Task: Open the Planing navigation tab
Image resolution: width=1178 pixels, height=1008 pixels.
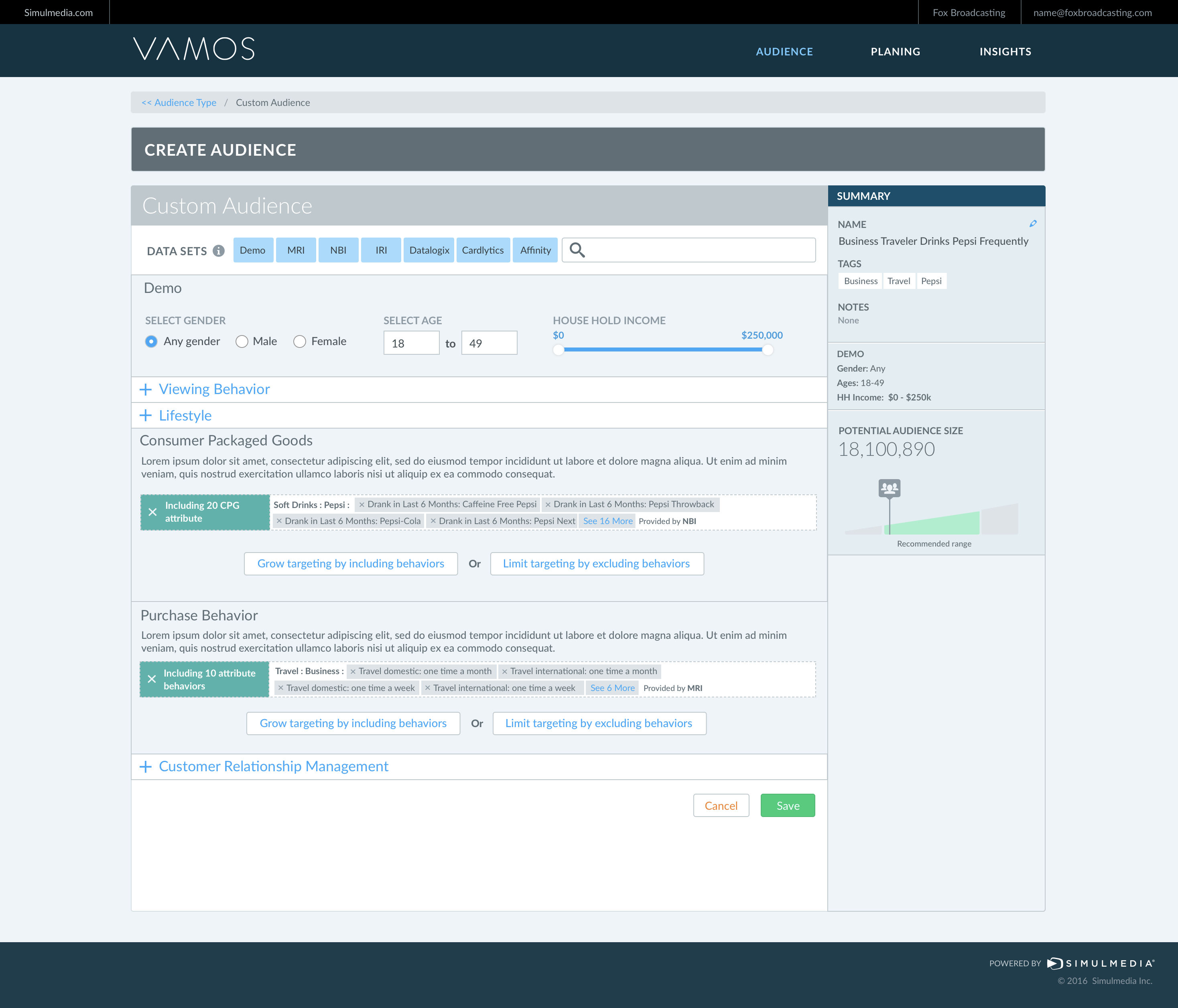Action: pos(896,52)
